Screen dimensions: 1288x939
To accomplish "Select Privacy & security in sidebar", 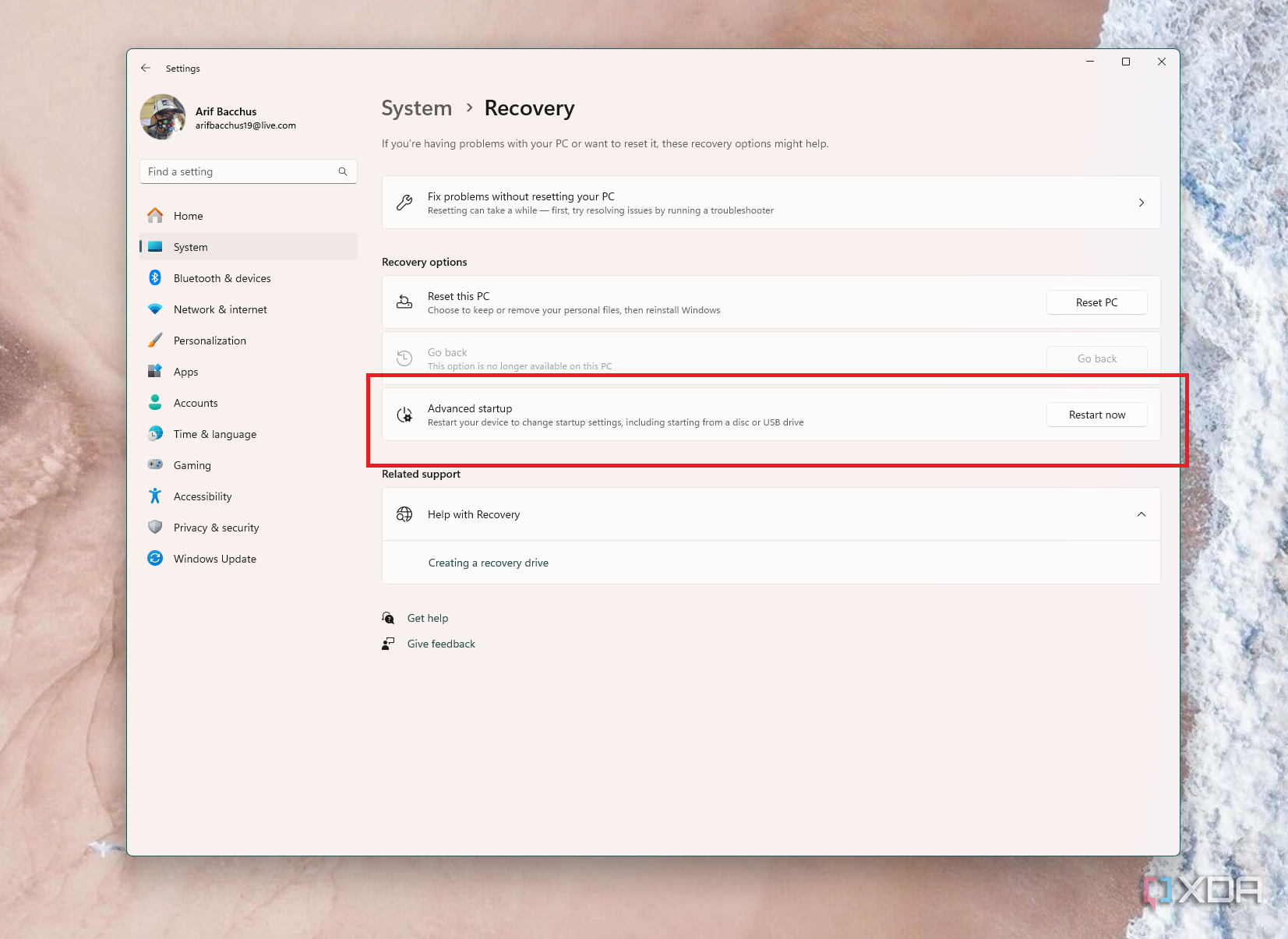I will (216, 528).
